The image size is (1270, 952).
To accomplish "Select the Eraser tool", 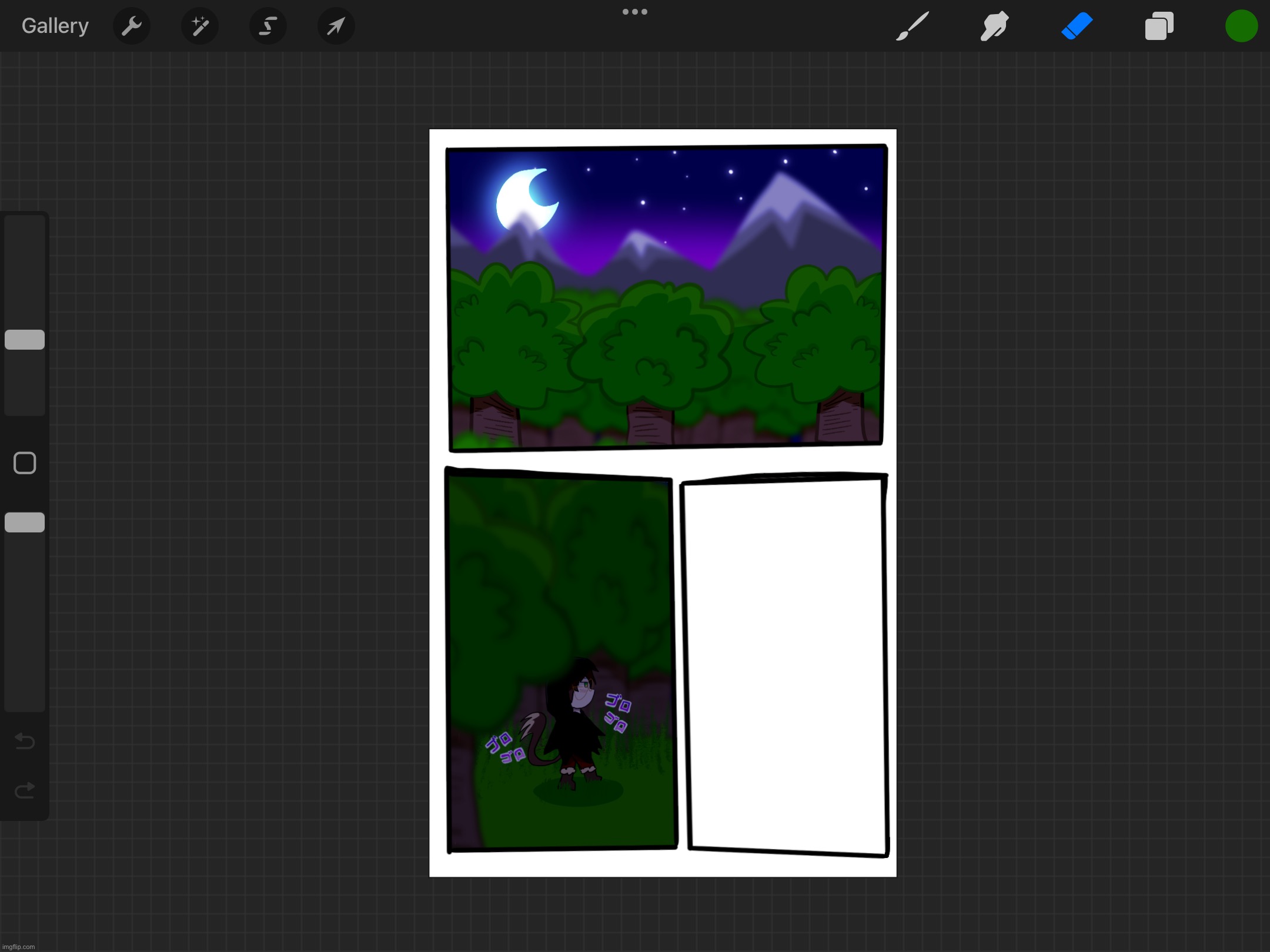I will (x=1077, y=26).
